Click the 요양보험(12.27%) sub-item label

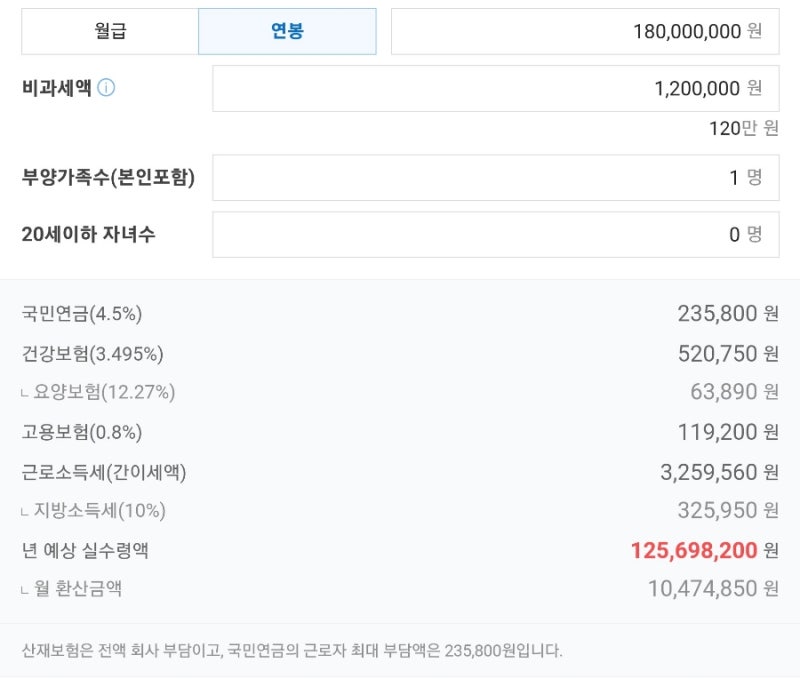click(104, 392)
